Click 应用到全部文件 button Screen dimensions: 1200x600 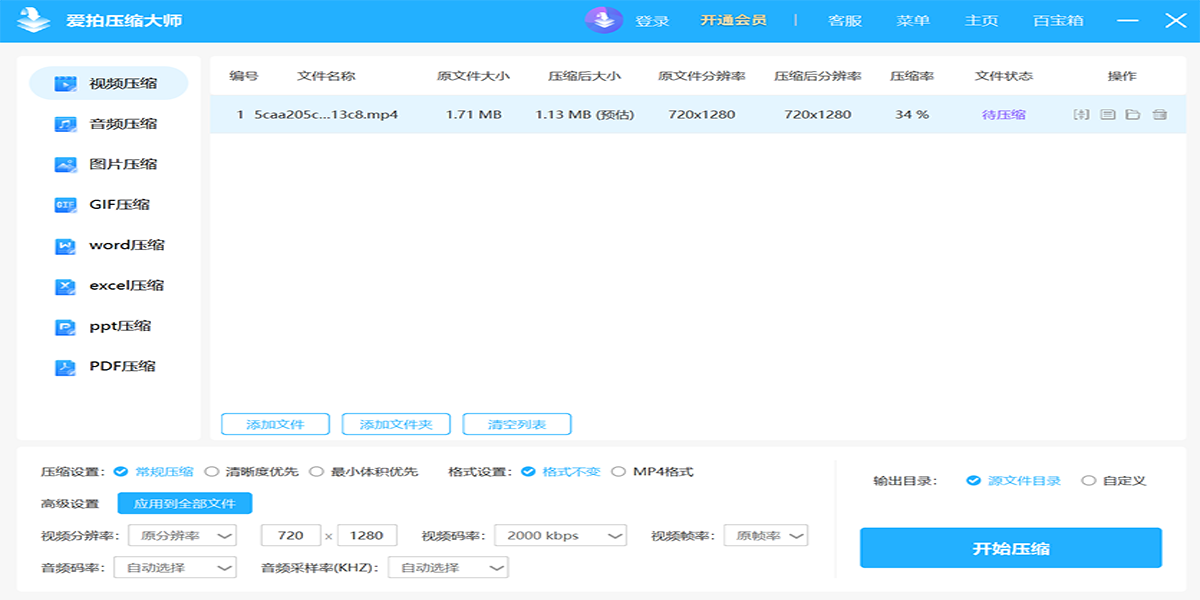coord(185,503)
